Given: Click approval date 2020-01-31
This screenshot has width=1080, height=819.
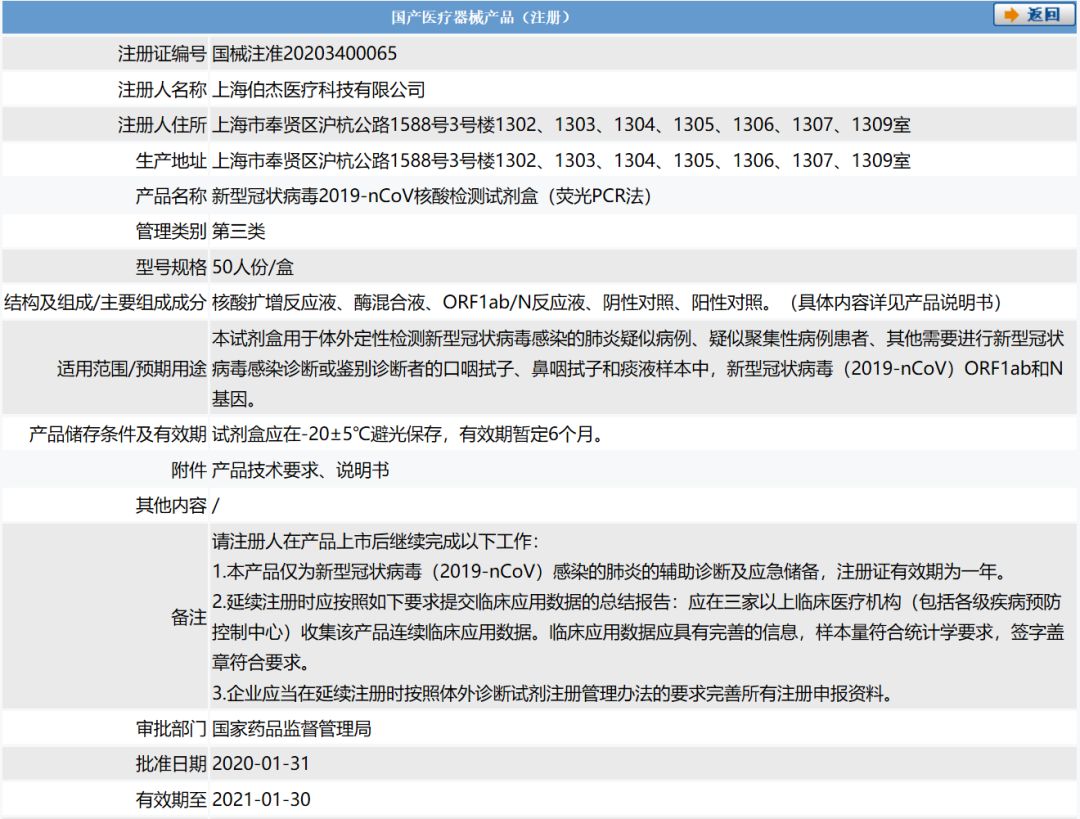Looking at the screenshot, I should [x=261, y=764].
